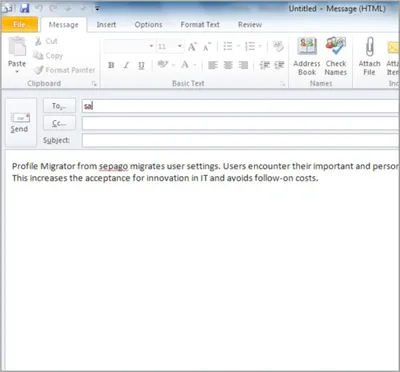Open the Options ribbon tab
400x372 pixels.
tap(148, 25)
